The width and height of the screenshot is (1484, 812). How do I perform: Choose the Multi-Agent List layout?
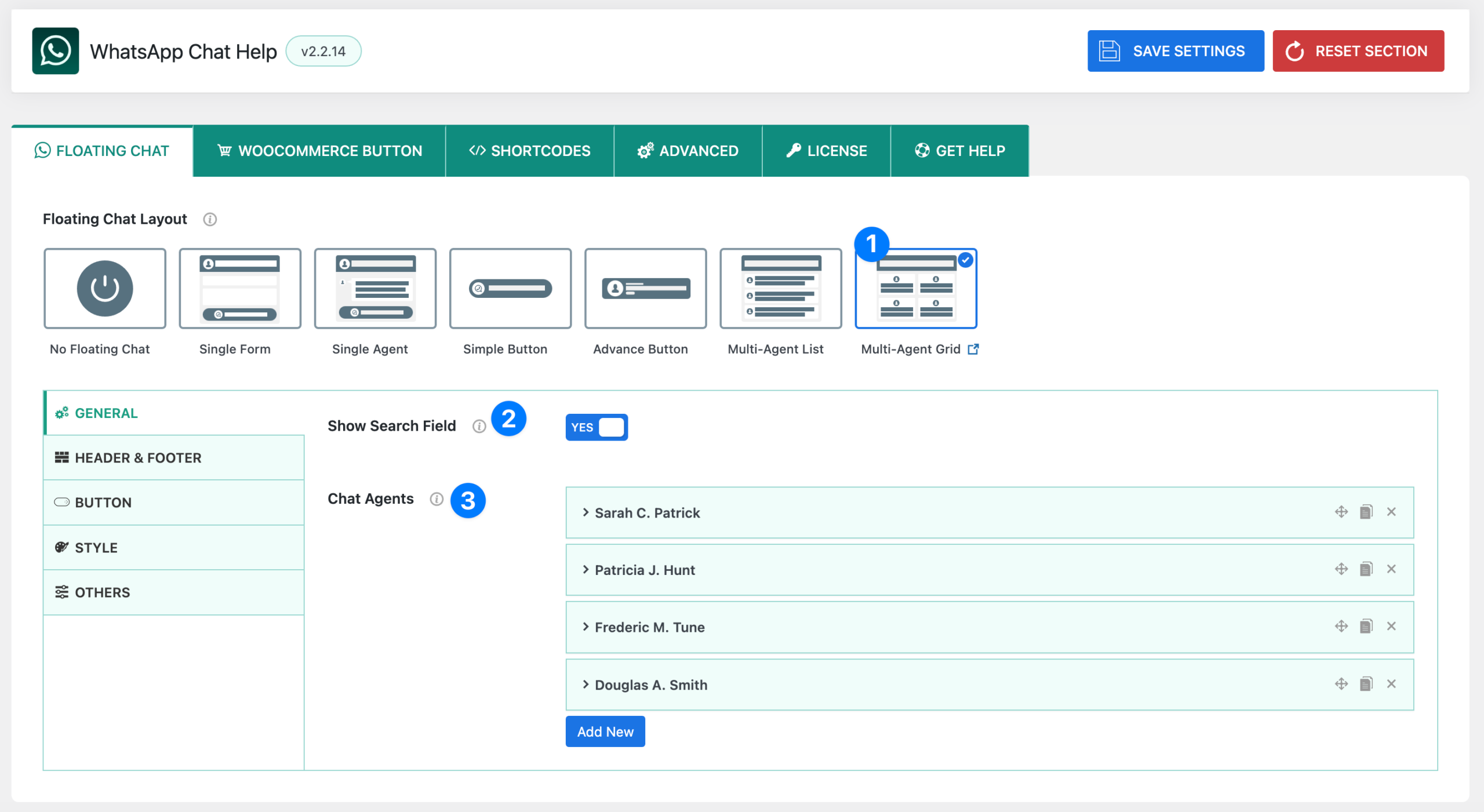pos(780,289)
